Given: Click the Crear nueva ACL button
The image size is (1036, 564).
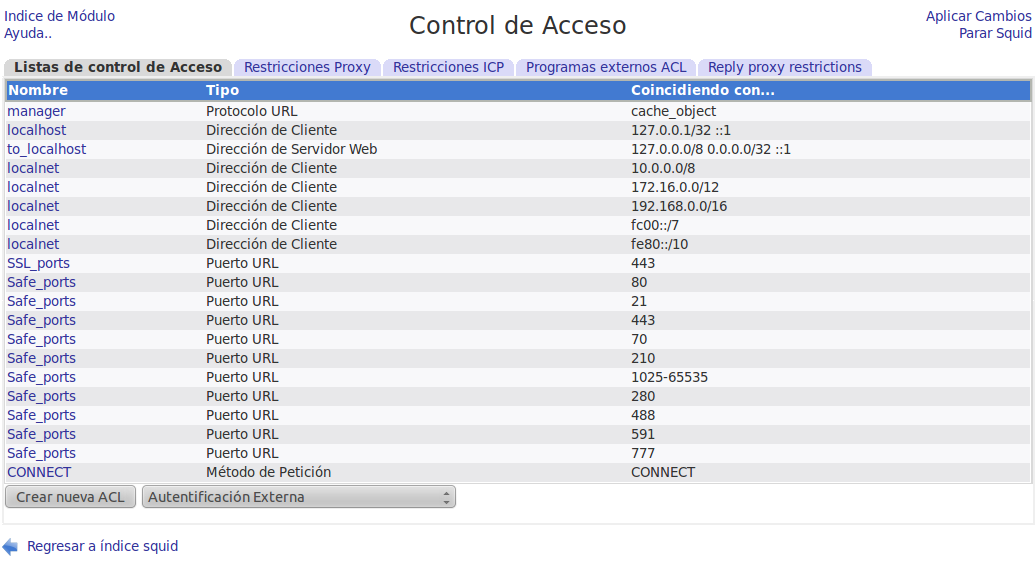Looking at the screenshot, I should point(70,497).
